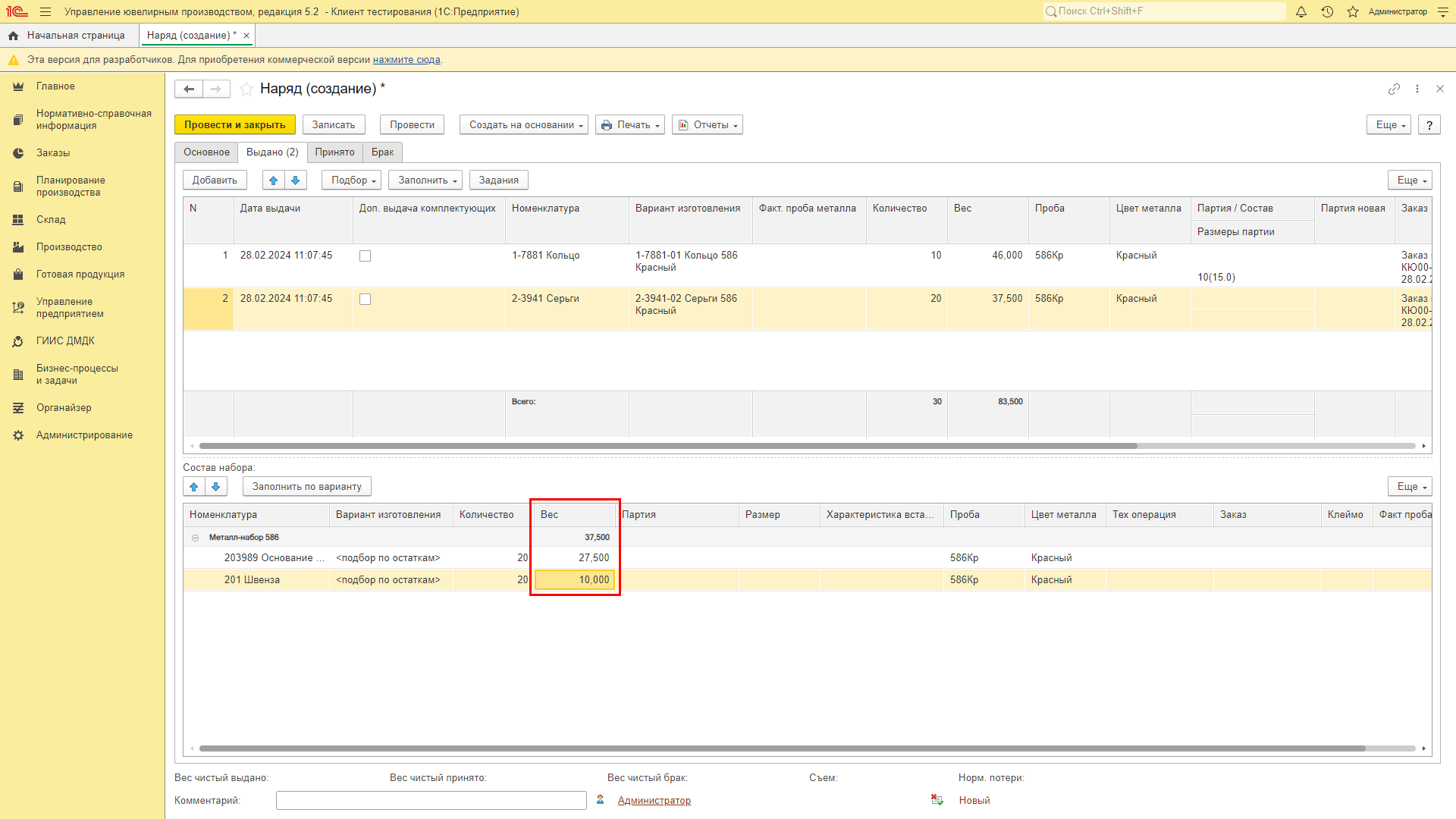Viewport: 1456px width, 819px height.
Task: Open the Подбор dropdown
Action: [351, 180]
